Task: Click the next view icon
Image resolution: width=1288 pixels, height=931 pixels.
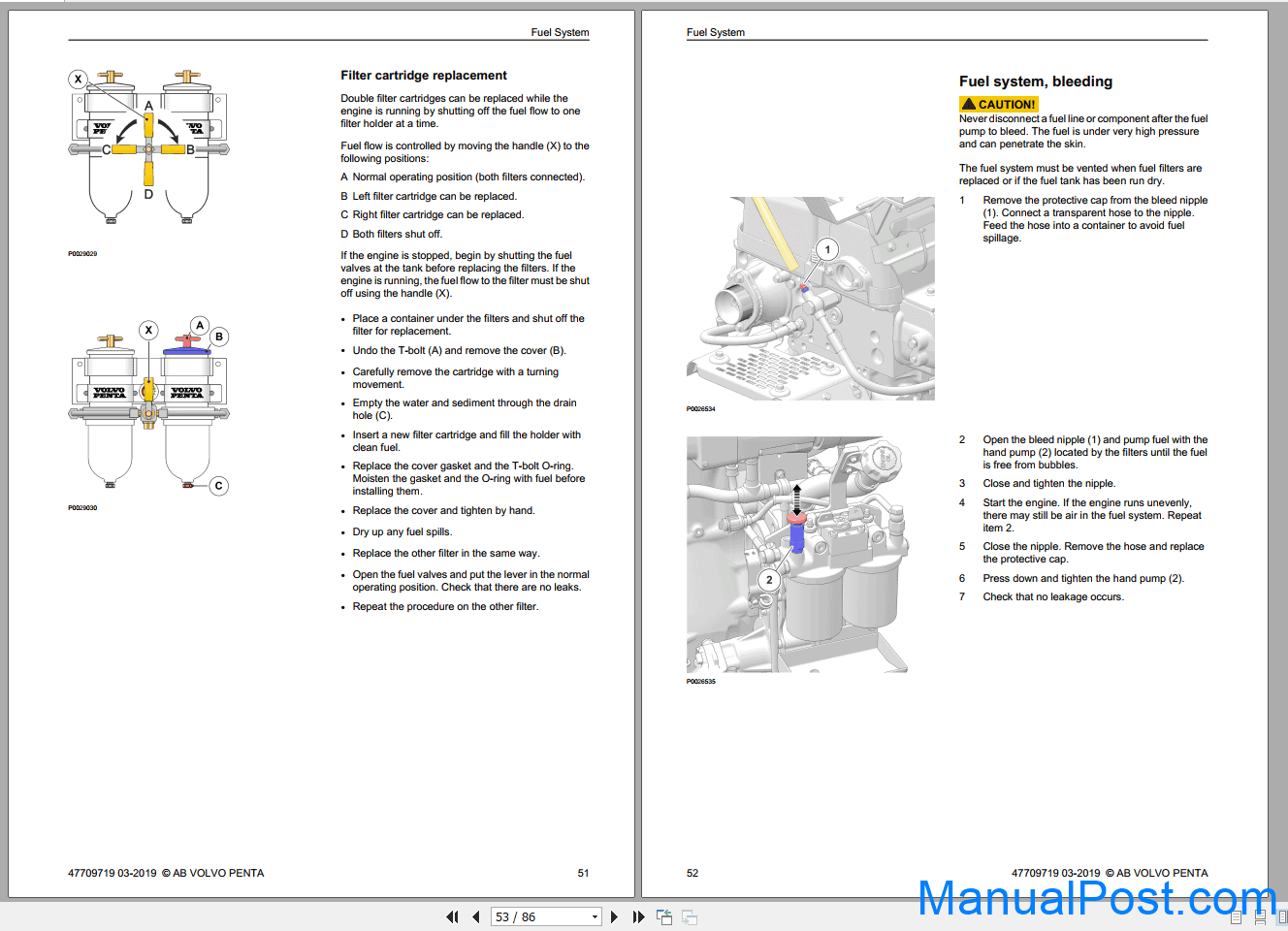Action: click(x=690, y=916)
